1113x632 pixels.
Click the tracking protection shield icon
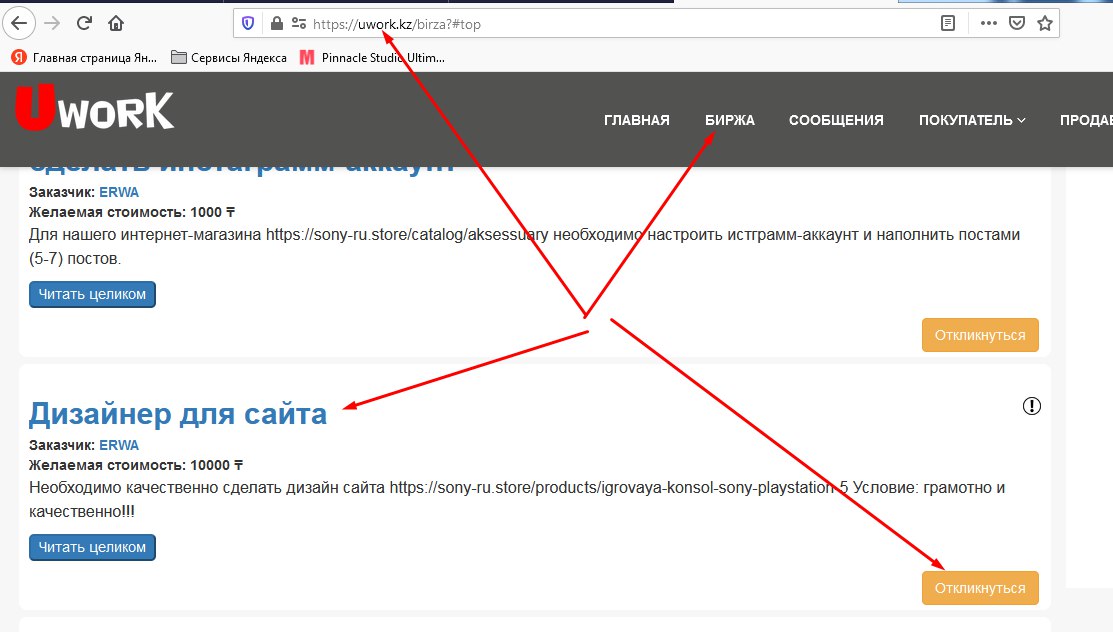coord(248,23)
